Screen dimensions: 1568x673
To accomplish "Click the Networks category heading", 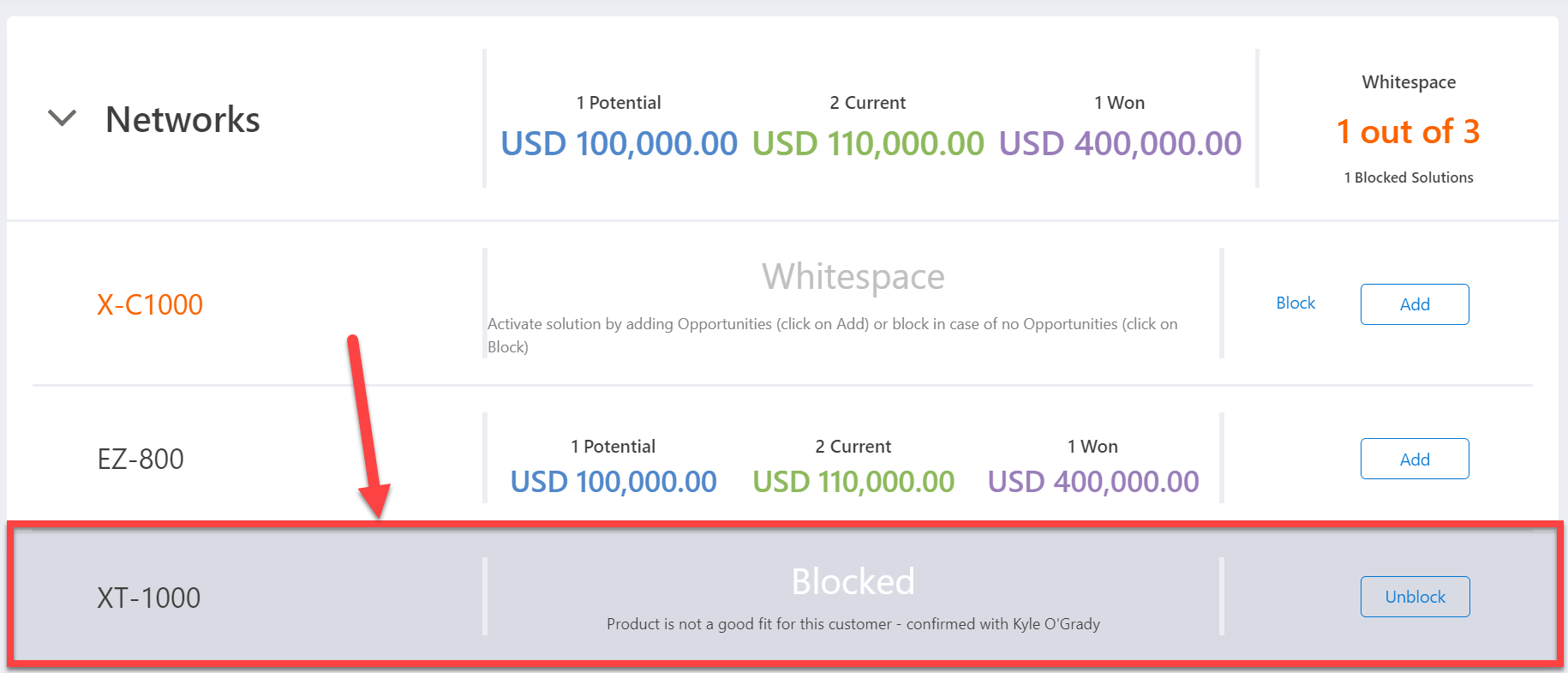I will coord(183,120).
